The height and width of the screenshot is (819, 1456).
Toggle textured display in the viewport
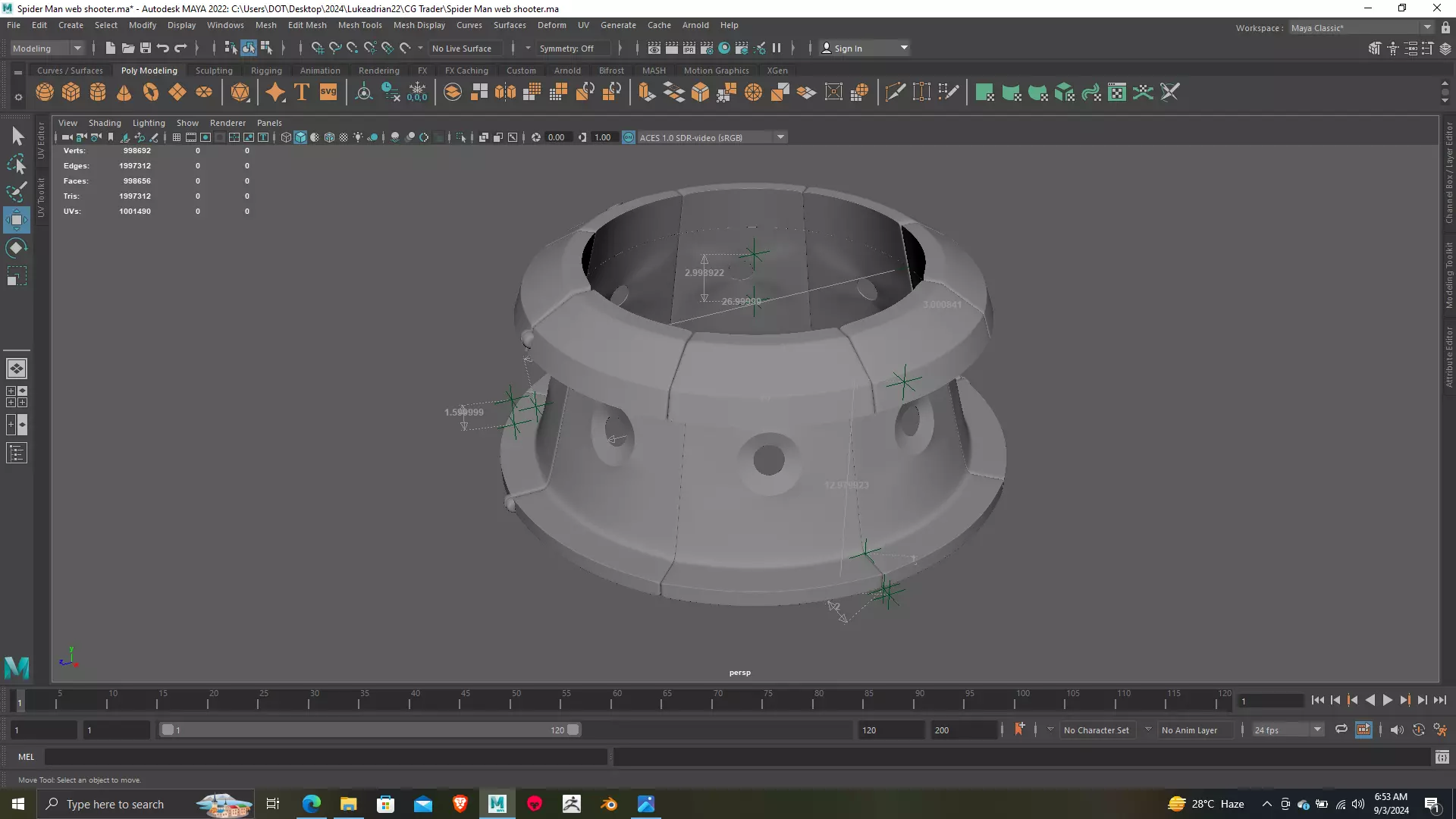[344, 137]
